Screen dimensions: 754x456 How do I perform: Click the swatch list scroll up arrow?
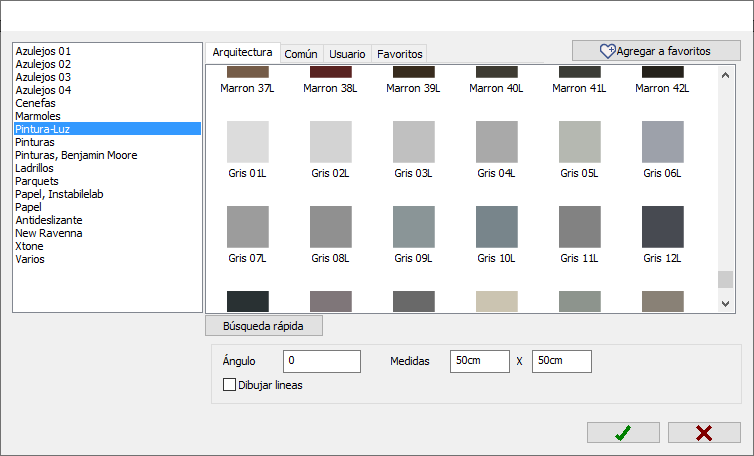point(726,75)
